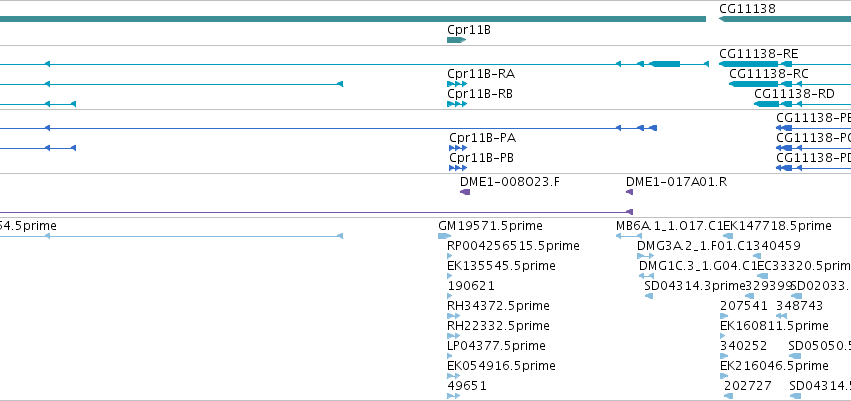Select the EK135545.5prime EST feature
Screen dimensions: 851x401
pyautogui.click(x=449, y=276)
